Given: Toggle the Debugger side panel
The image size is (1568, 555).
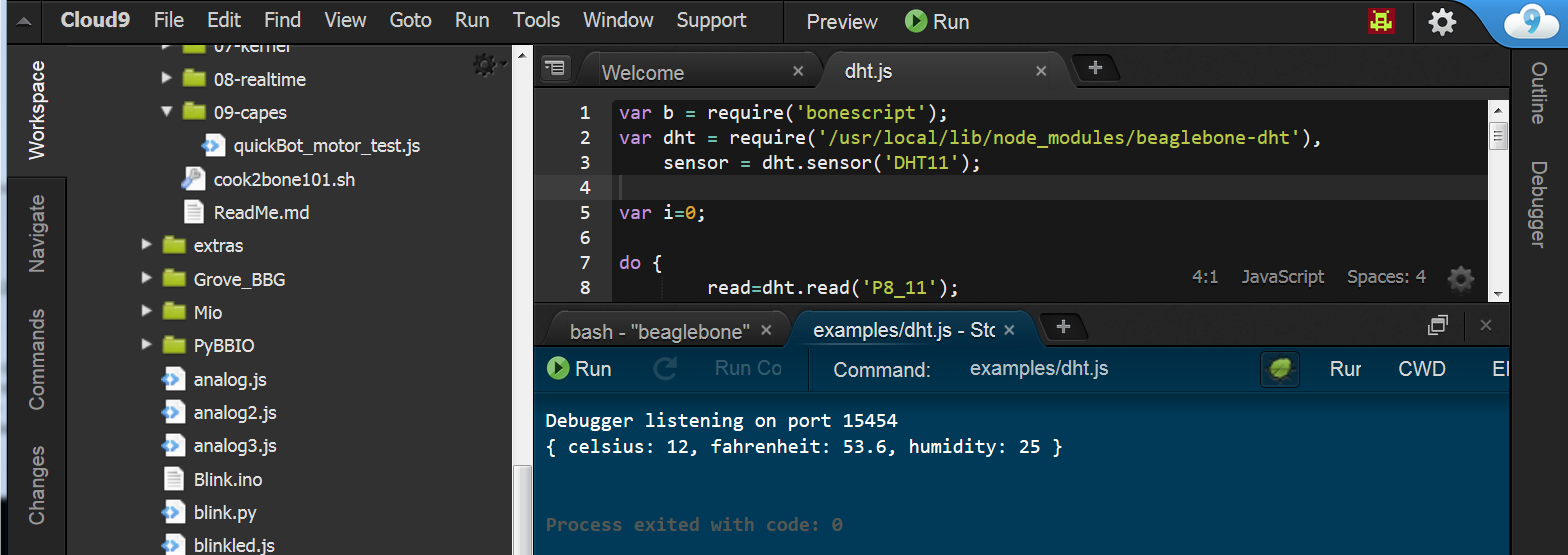Looking at the screenshot, I should (x=1538, y=204).
